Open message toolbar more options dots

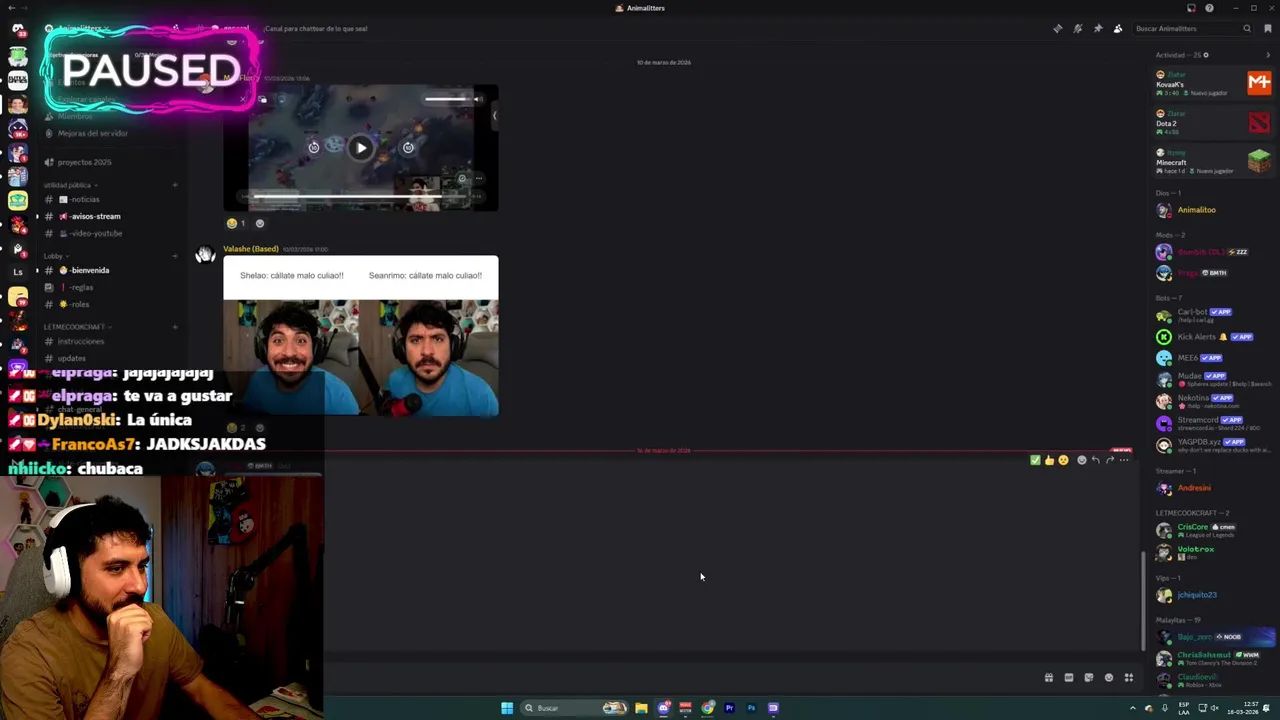point(1124,460)
